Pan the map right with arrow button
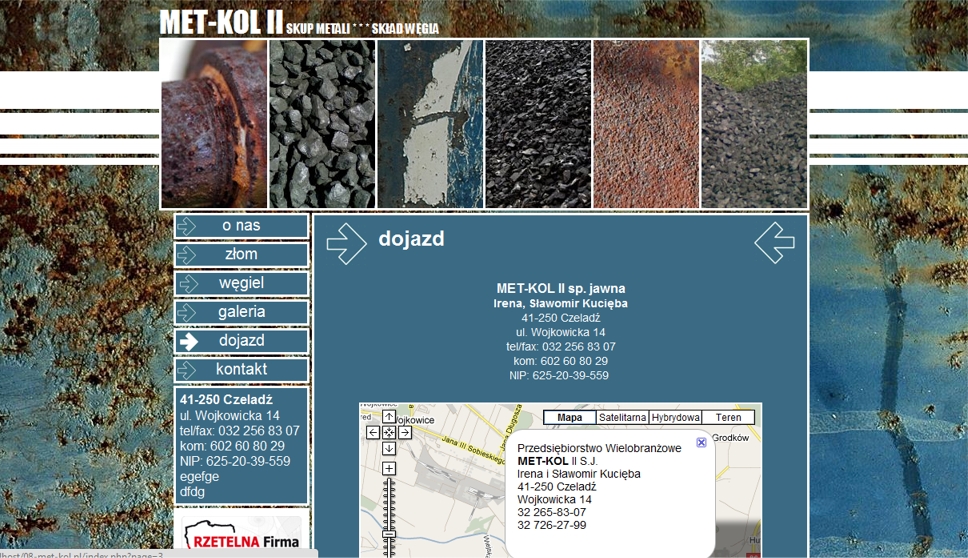Viewport: 968px width, 558px height. pyautogui.click(x=405, y=433)
